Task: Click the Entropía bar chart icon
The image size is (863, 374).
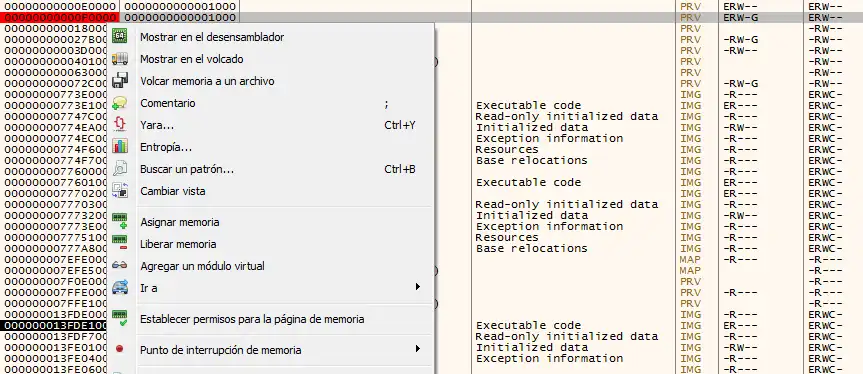Action: 119,147
